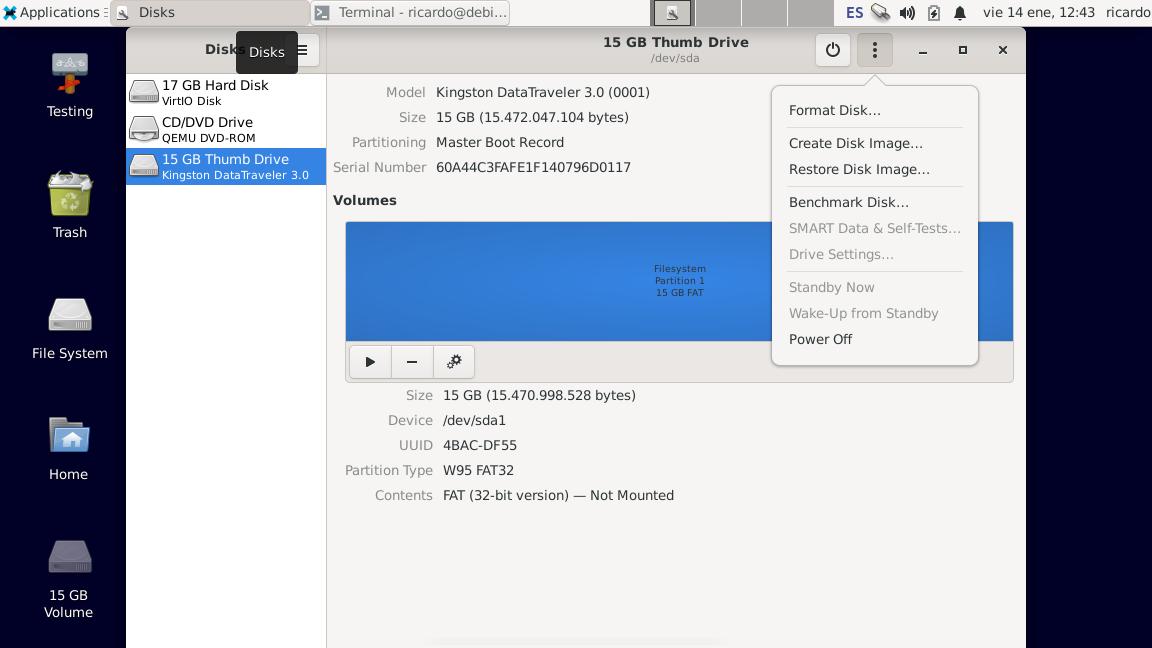Click the Master Boot Record partitioning value
Screen dimensions: 1152x648
pyautogui.click(x=500, y=143)
